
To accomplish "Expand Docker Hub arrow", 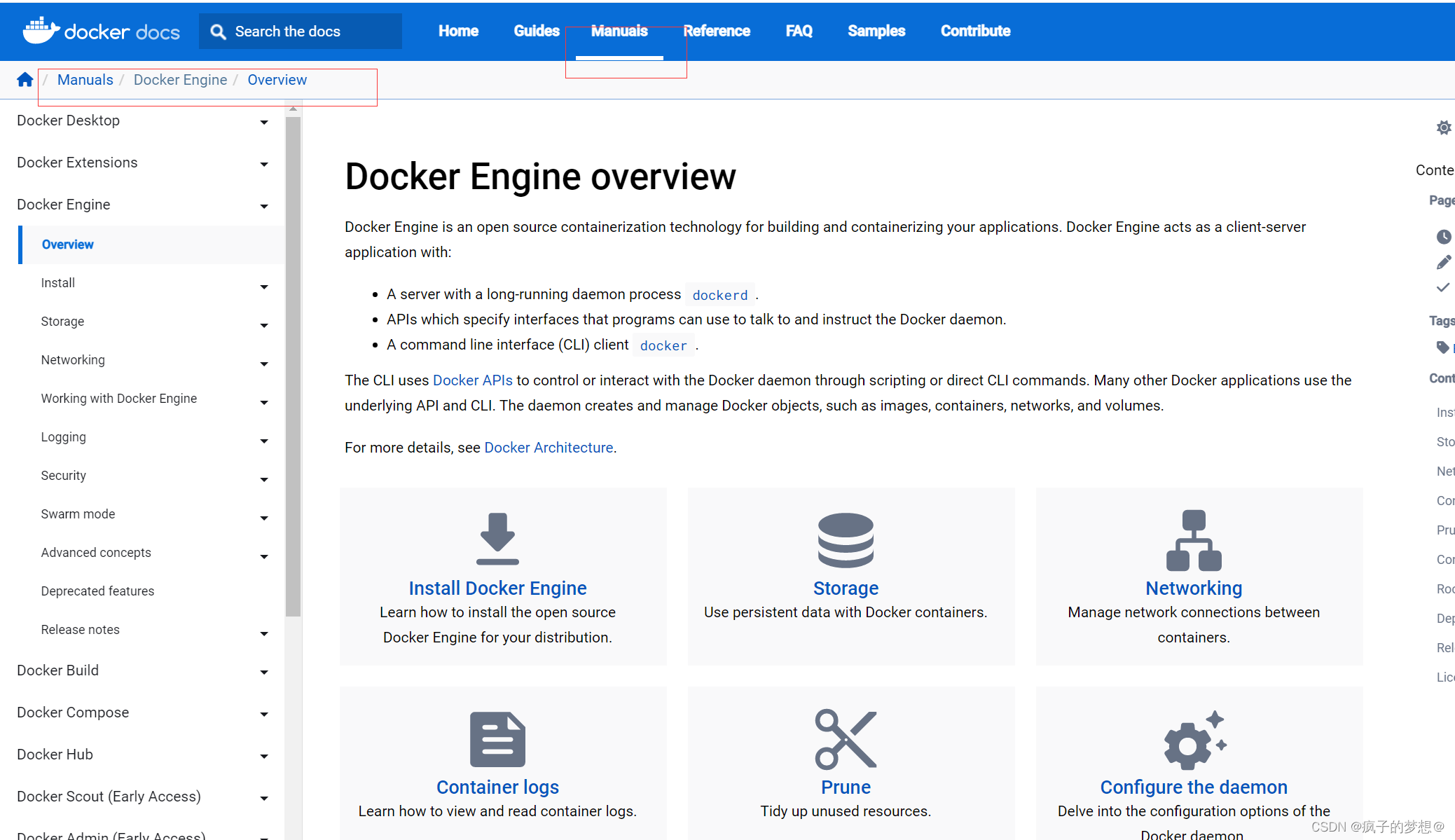I will [x=264, y=757].
